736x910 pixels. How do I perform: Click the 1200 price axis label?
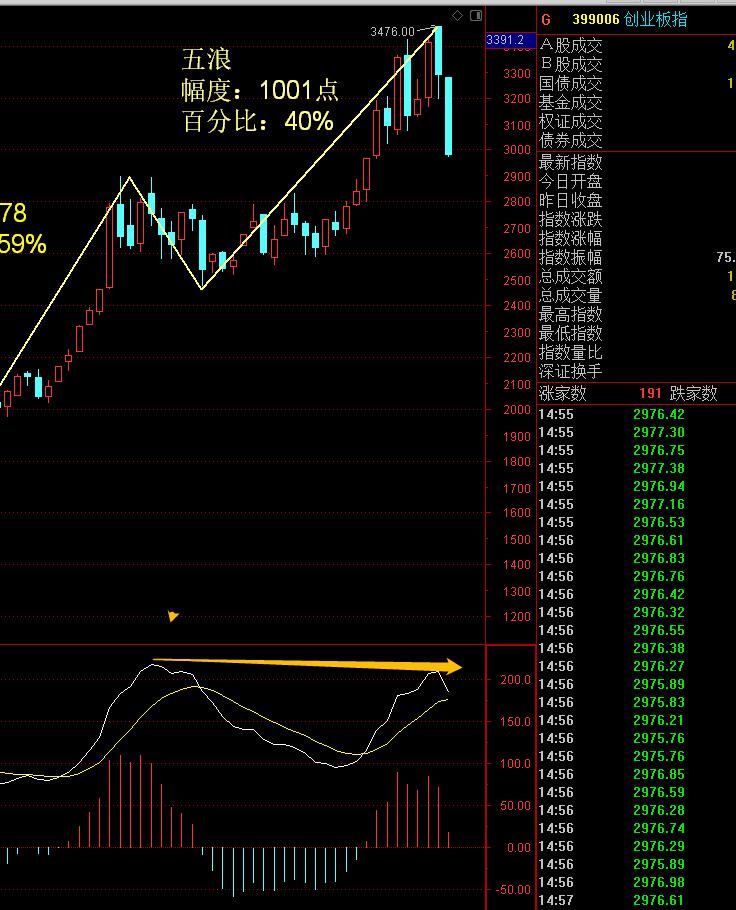point(517,617)
